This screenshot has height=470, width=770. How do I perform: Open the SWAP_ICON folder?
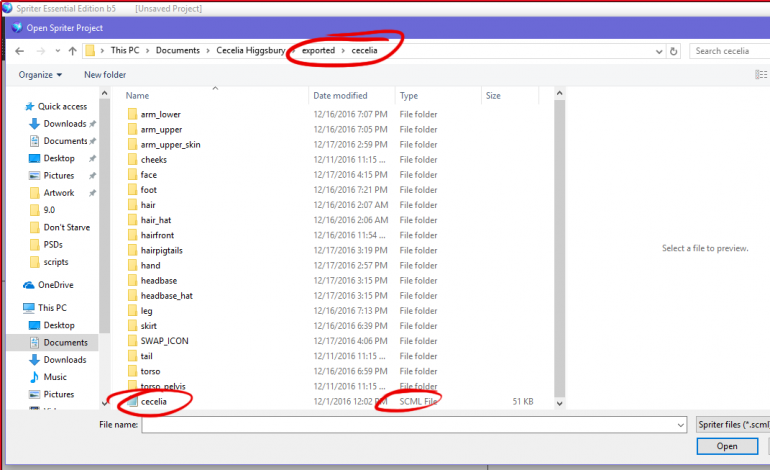(x=164, y=341)
